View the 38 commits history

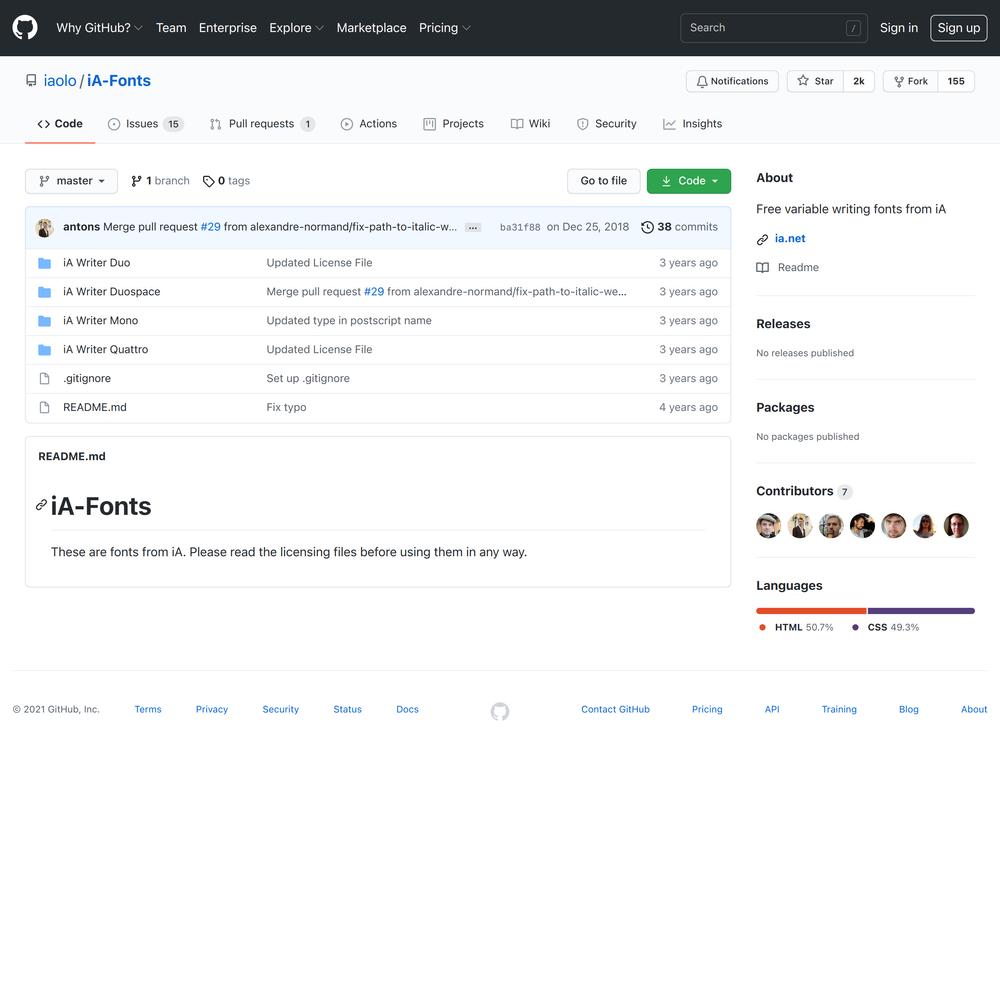pos(679,226)
